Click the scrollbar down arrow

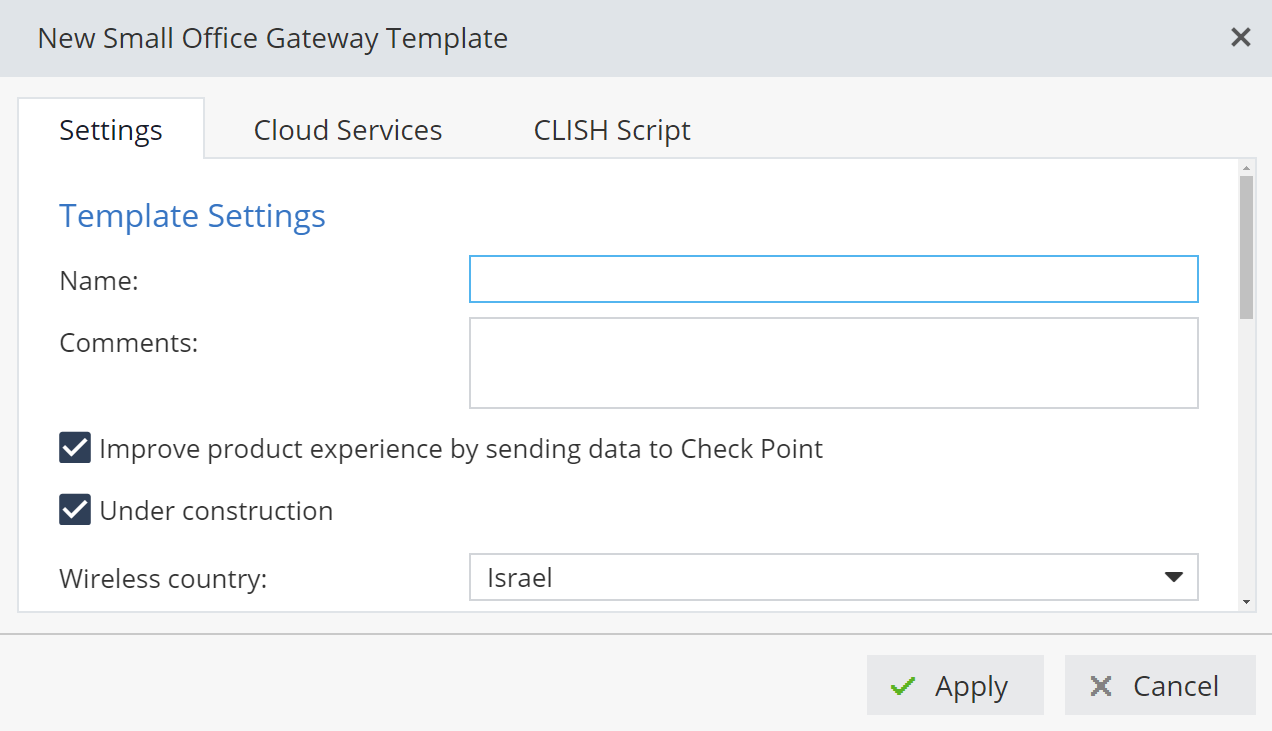pyautogui.click(x=1246, y=602)
